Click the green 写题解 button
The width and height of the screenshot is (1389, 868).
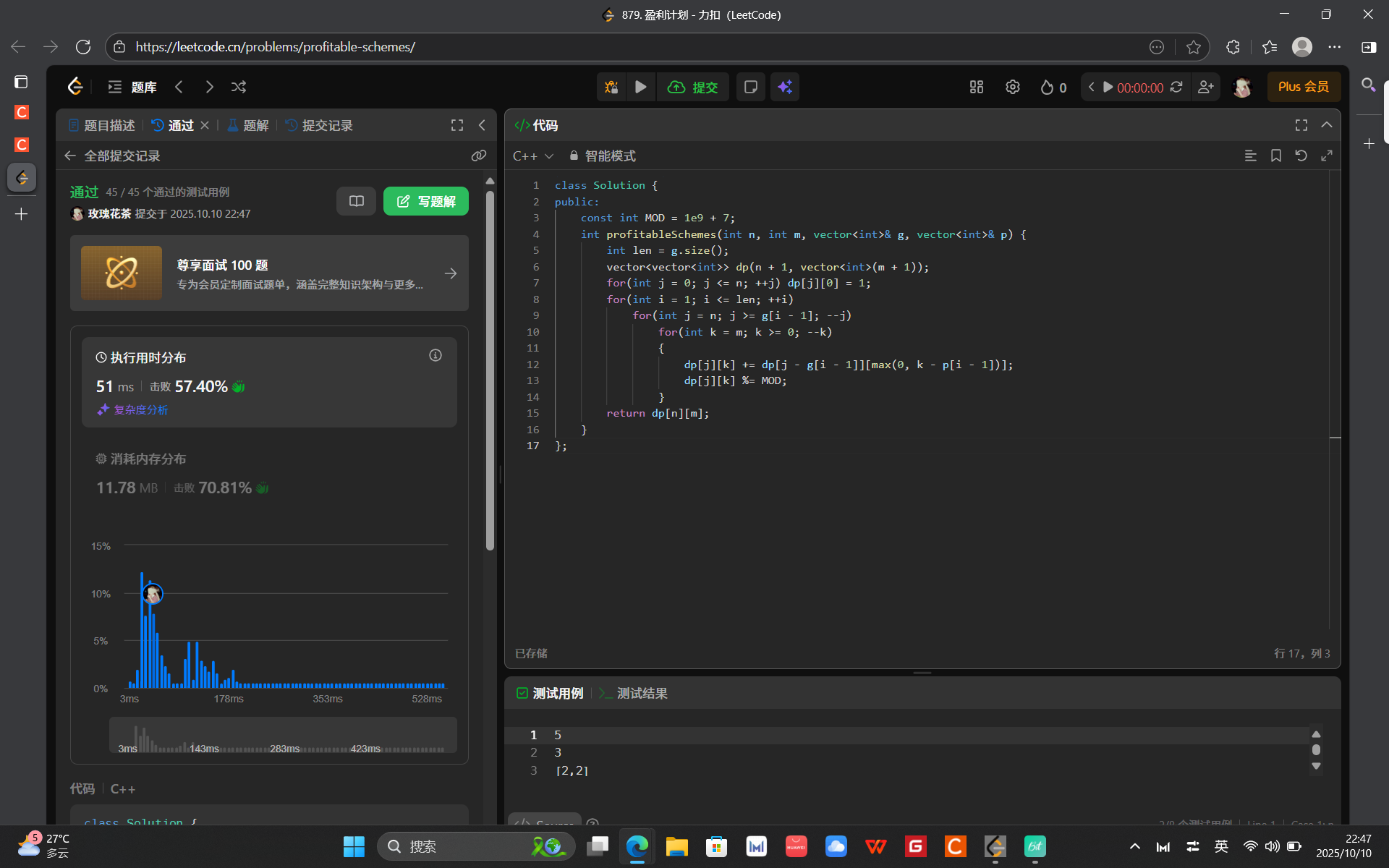click(x=425, y=201)
